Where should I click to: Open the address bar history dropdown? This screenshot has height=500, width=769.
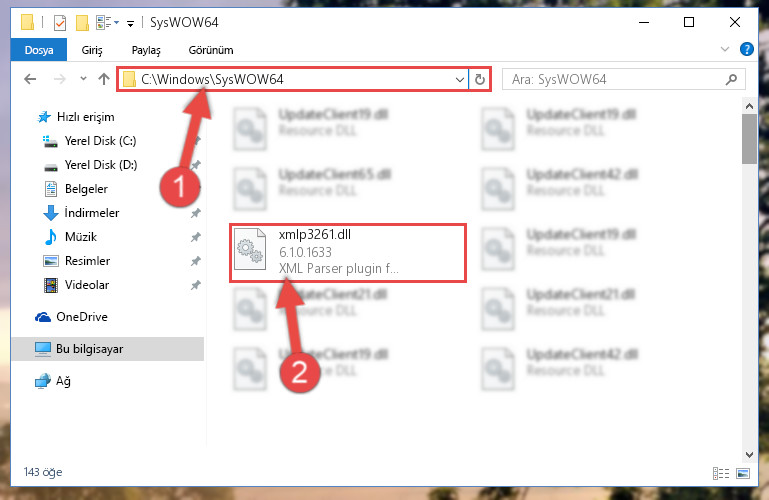click(x=460, y=79)
